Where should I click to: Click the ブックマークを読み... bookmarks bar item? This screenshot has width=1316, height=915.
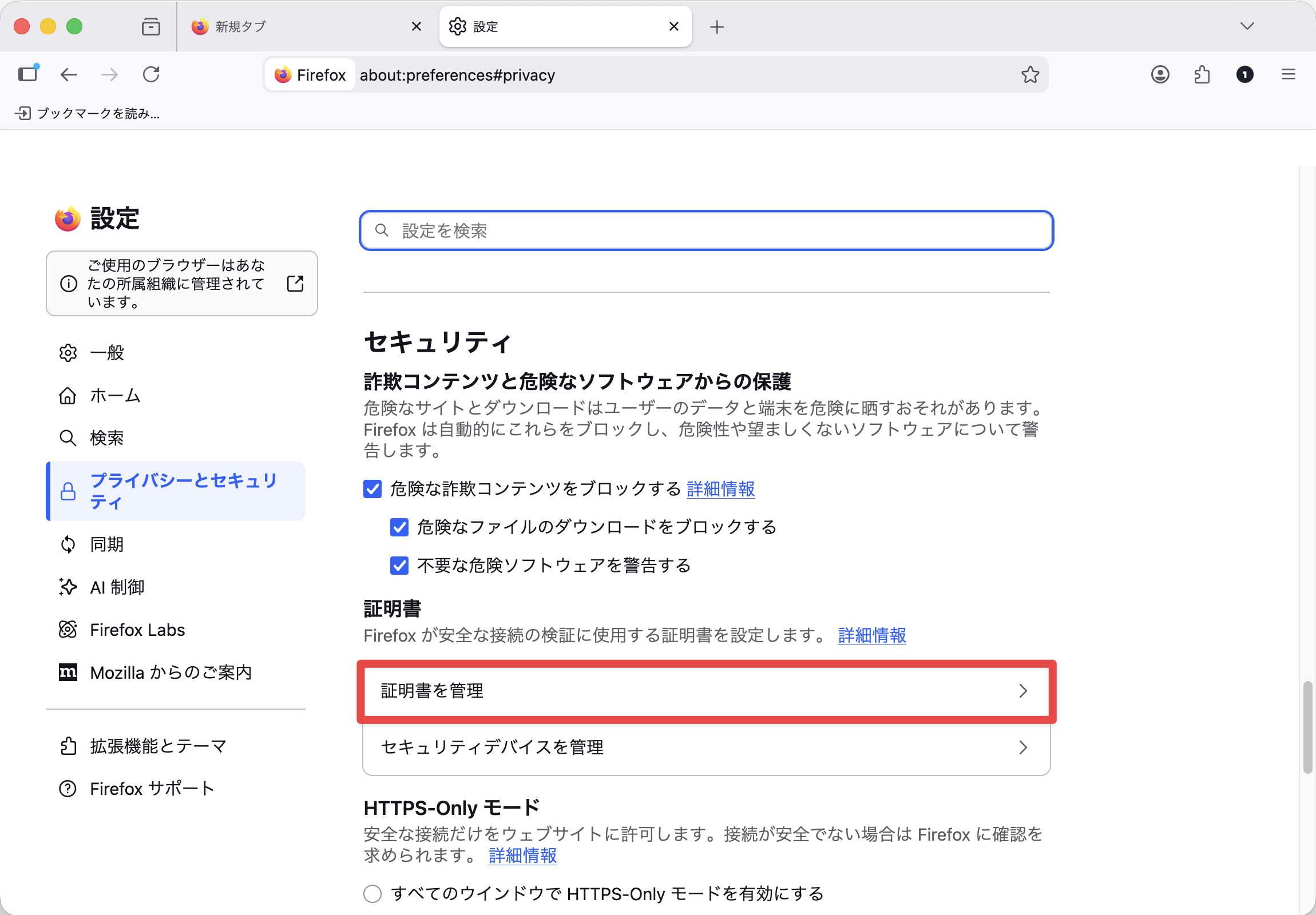pos(87,113)
